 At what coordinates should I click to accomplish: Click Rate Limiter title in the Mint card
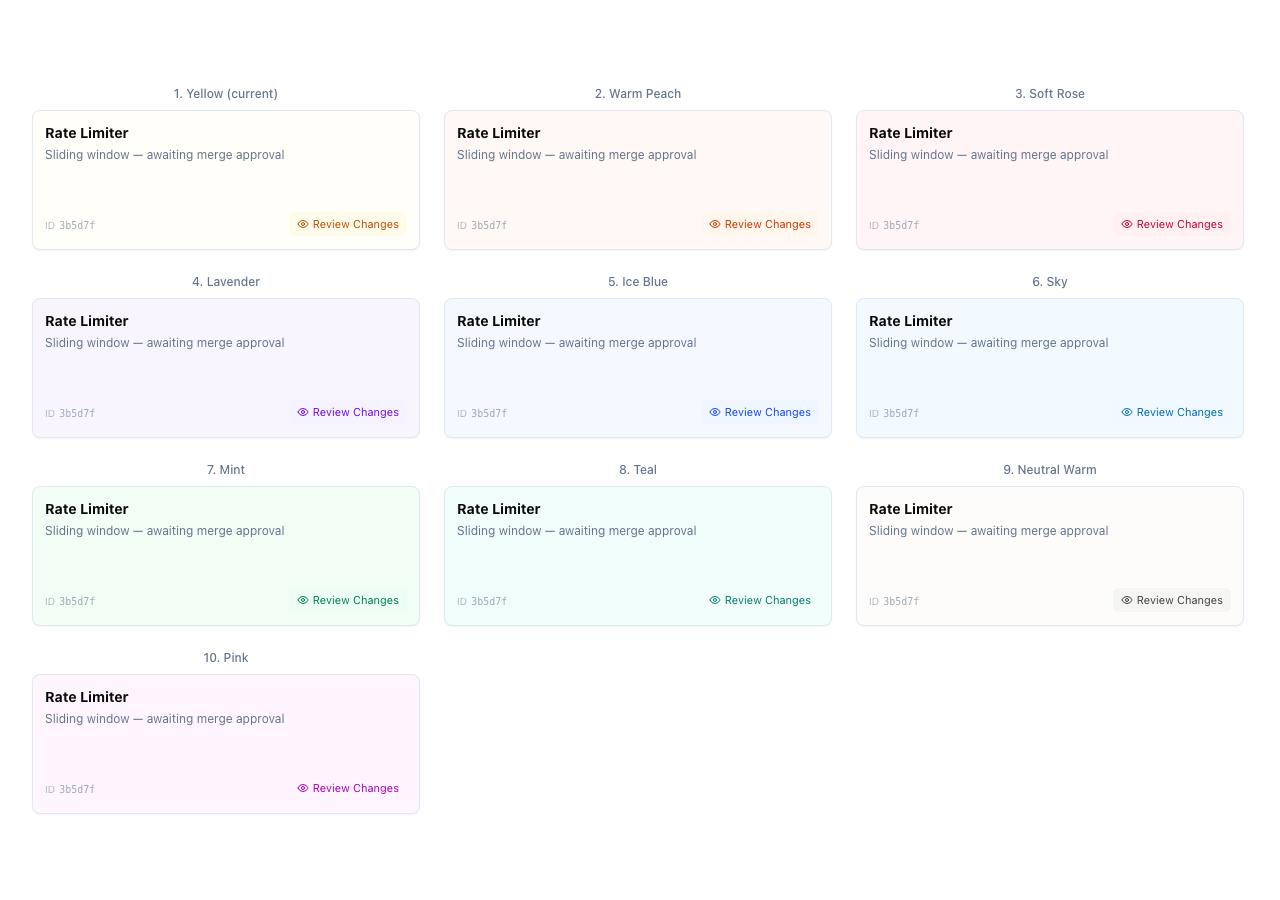click(87, 509)
